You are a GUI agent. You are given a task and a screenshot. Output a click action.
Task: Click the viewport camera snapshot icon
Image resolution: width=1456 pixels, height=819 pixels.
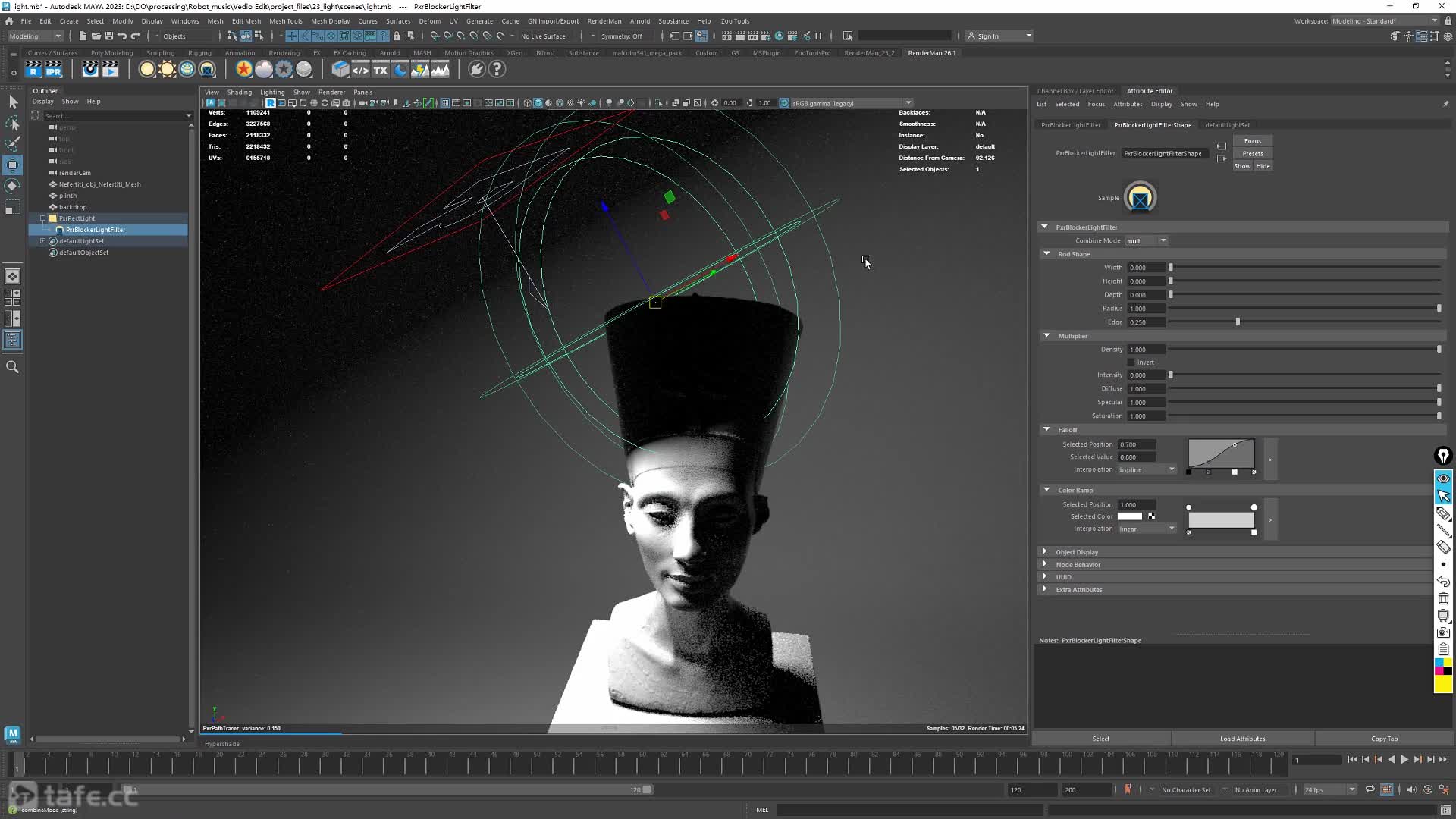point(347,103)
